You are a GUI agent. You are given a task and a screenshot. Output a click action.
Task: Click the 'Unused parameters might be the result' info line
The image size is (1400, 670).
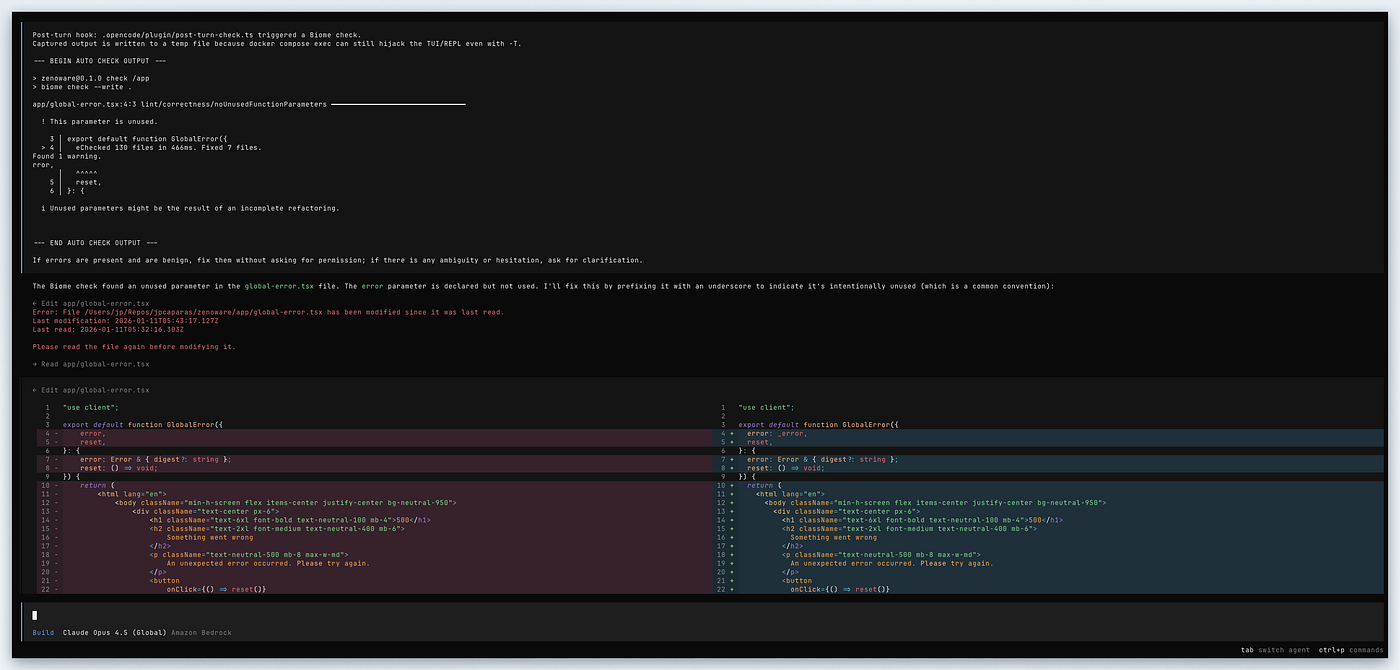coord(190,208)
